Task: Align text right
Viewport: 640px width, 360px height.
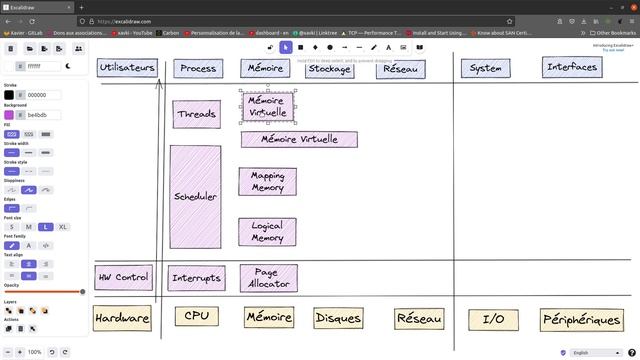Action: pyautogui.click(x=46, y=264)
